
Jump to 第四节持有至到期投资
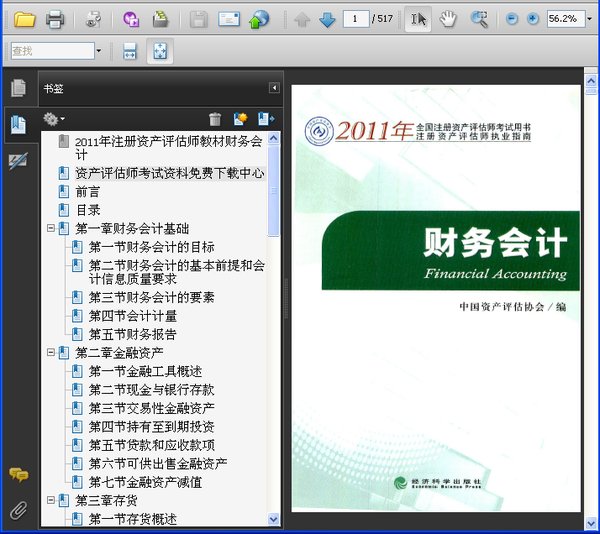coord(151,427)
